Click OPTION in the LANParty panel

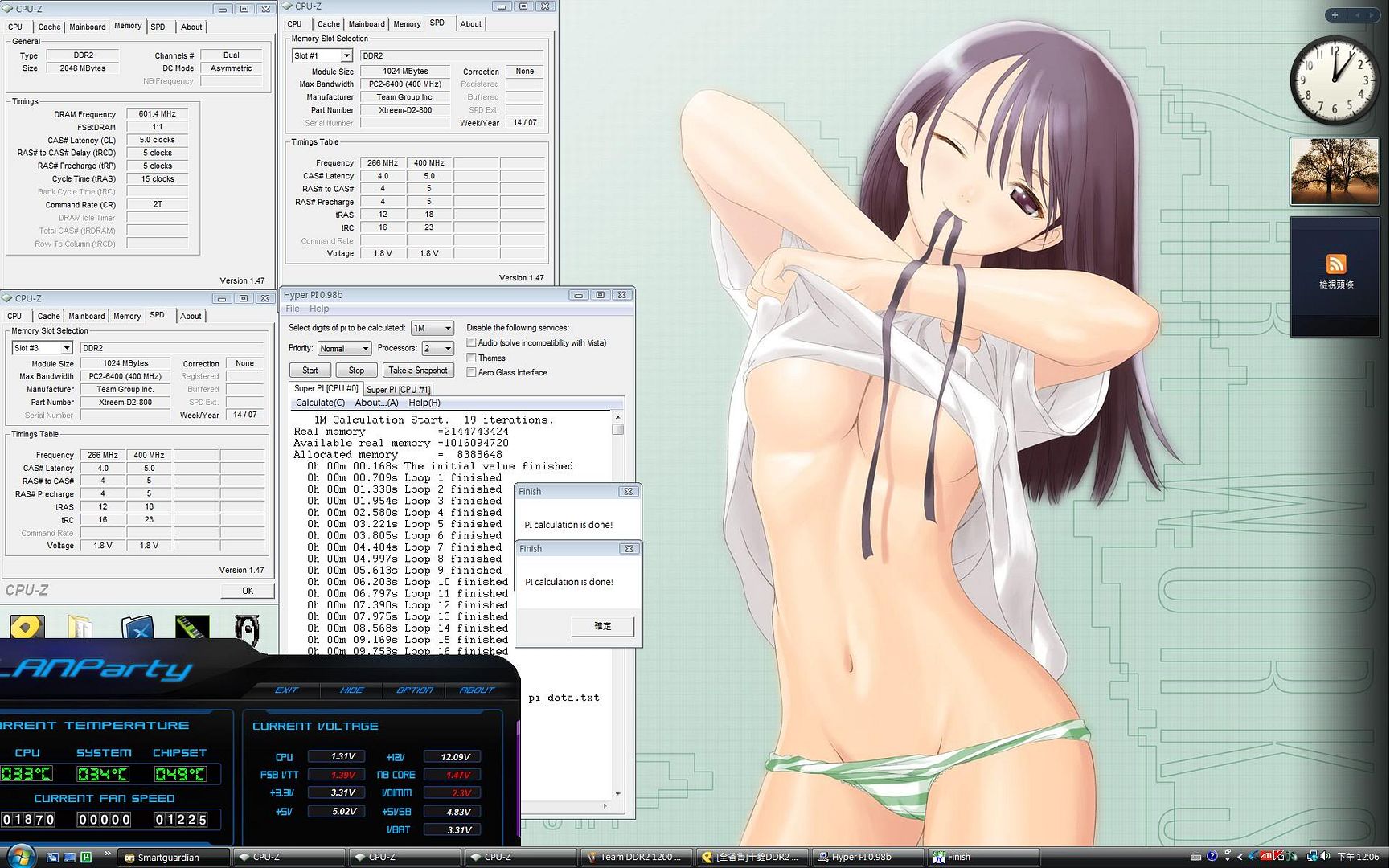(x=414, y=690)
